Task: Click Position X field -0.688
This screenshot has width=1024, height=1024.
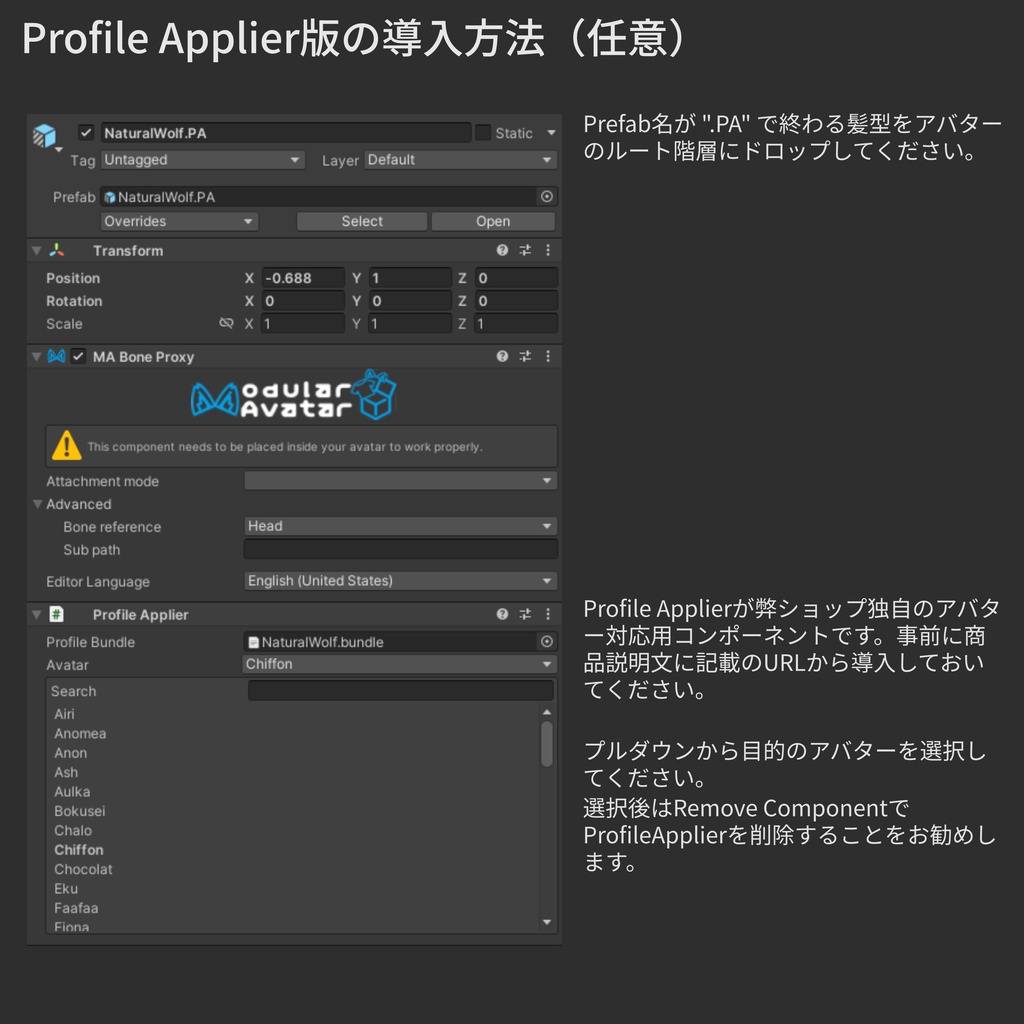Action: pos(303,278)
